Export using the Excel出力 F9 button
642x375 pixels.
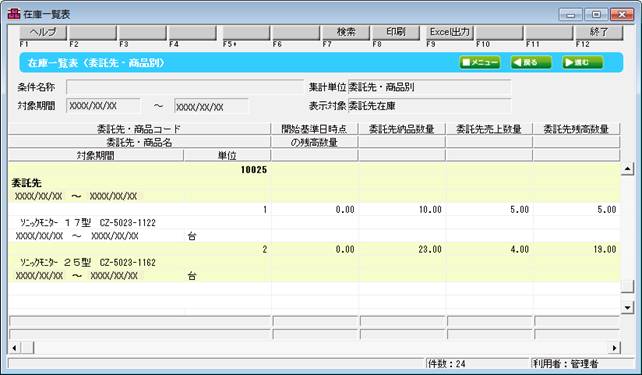coord(450,32)
